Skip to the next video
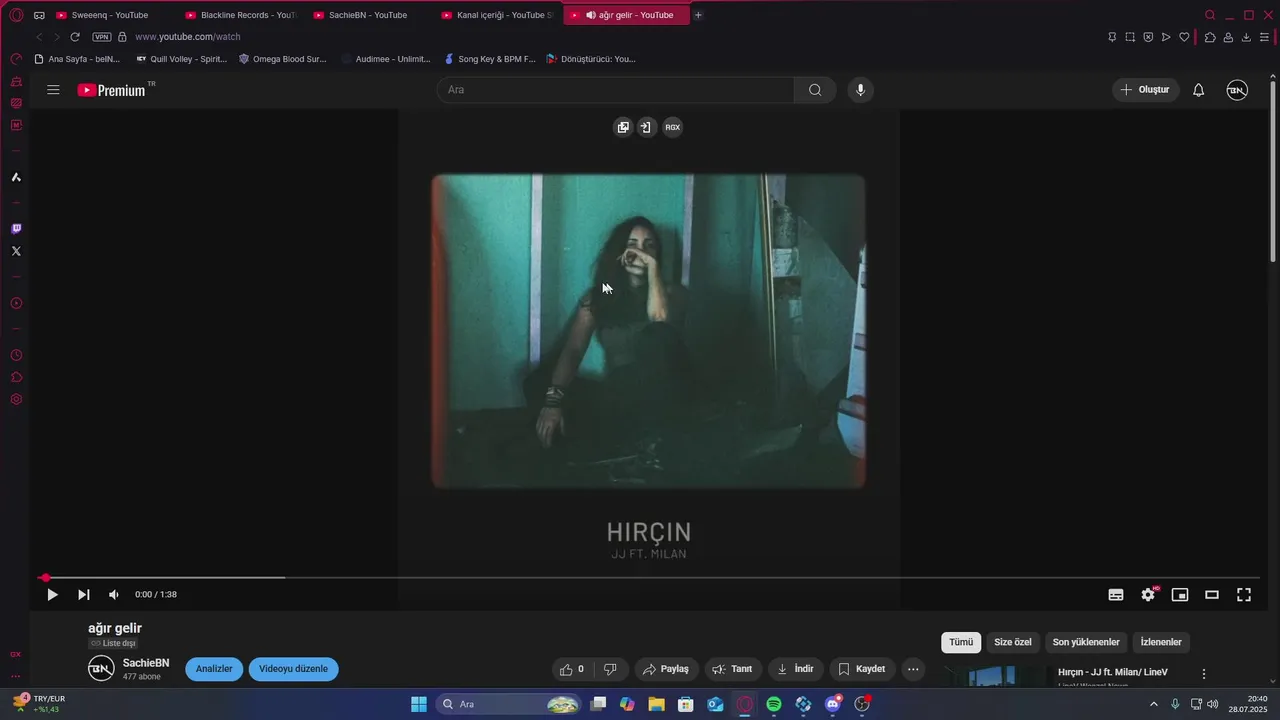 [84, 594]
